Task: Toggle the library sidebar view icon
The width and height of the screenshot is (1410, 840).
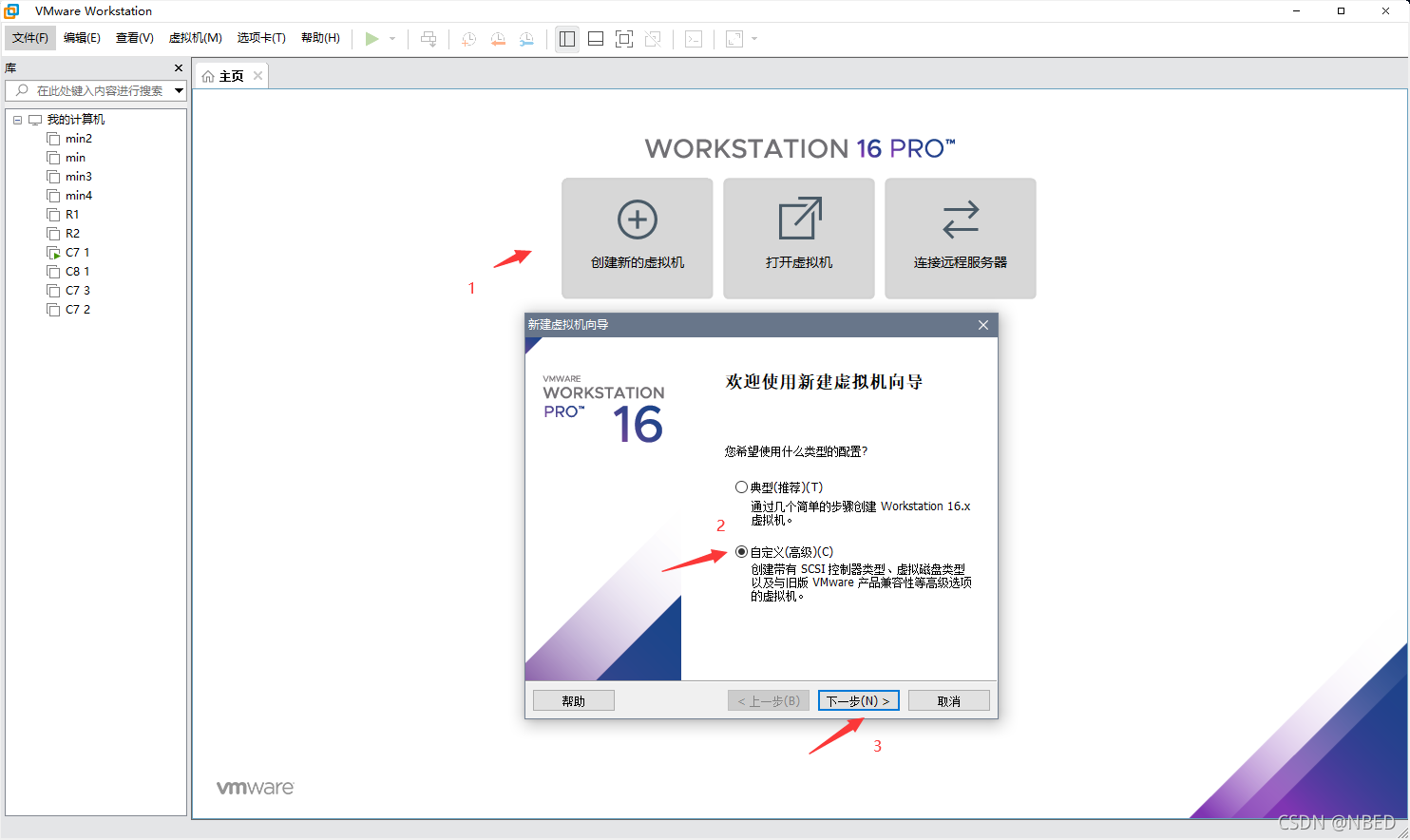Action: (567, 39)
